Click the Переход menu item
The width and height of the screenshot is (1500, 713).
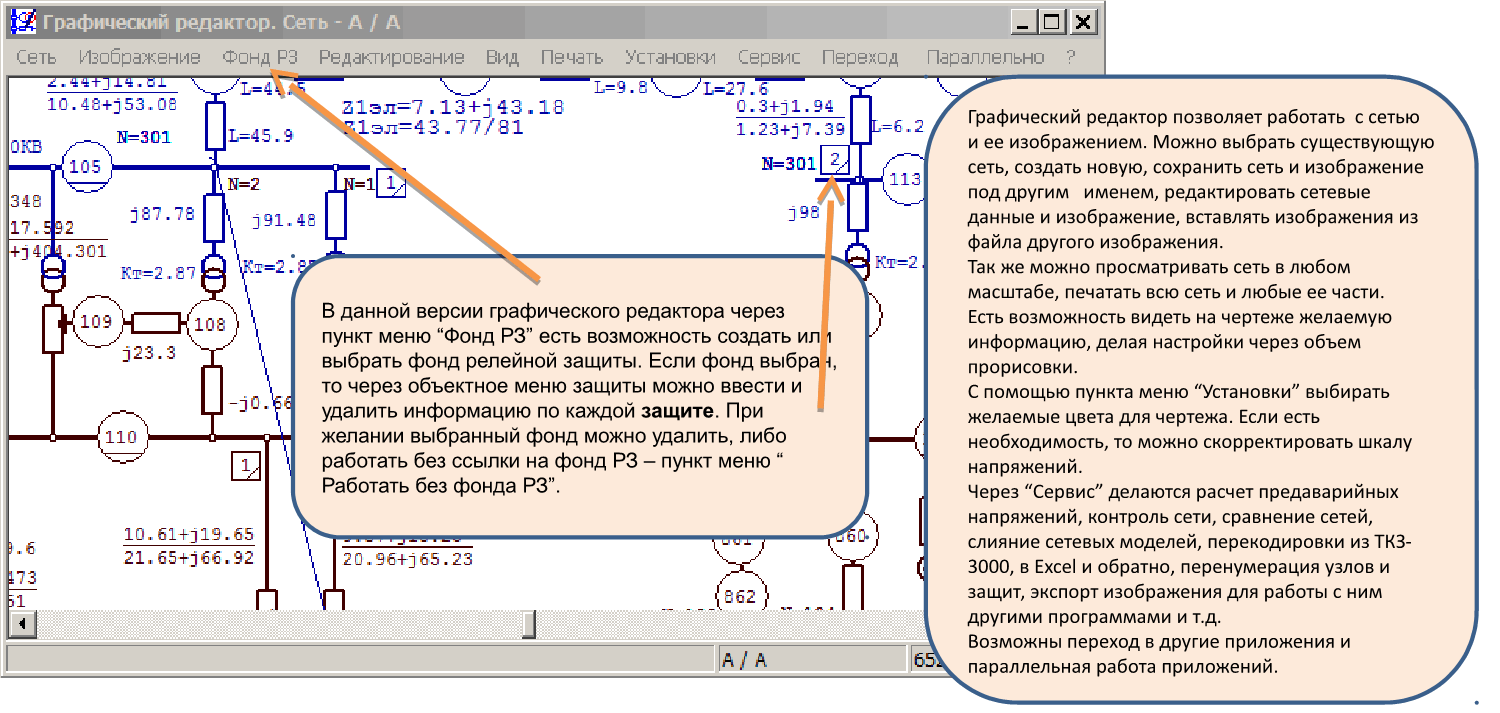860,57
